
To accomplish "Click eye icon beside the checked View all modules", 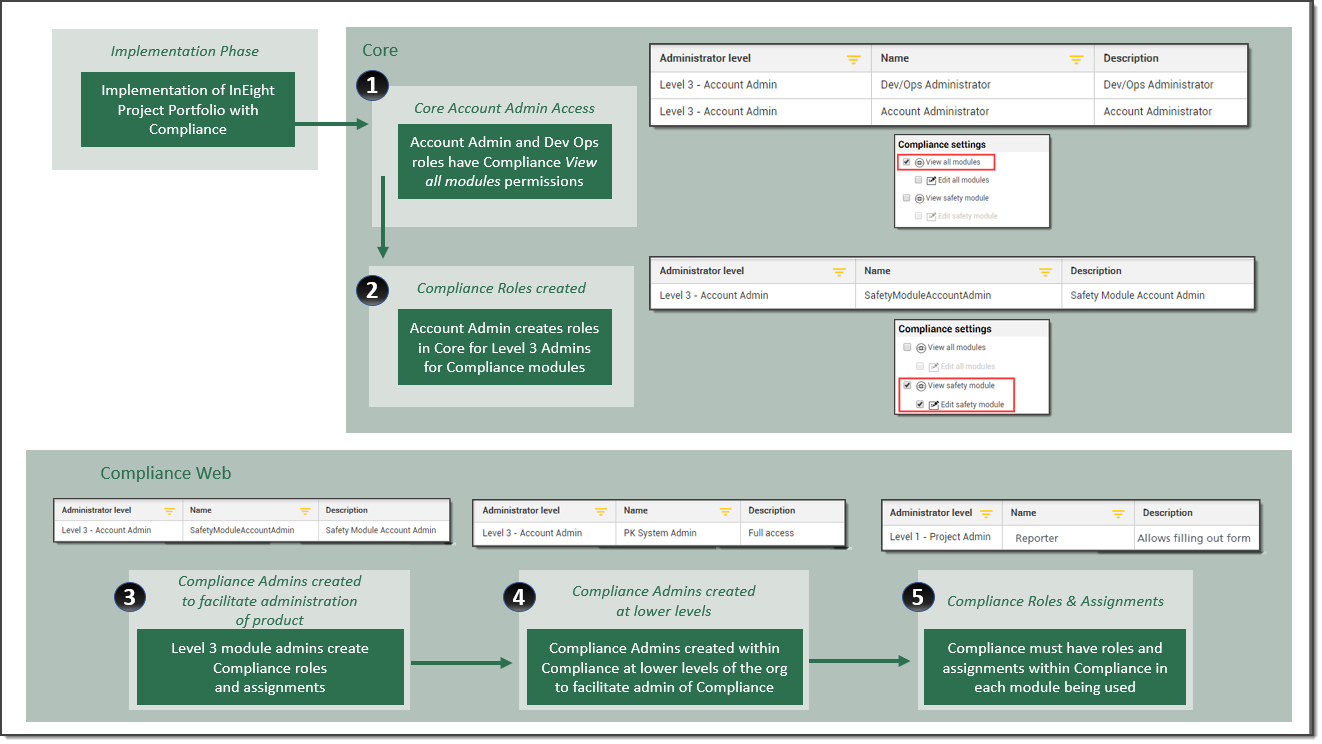I will click(x=919, y=162).
